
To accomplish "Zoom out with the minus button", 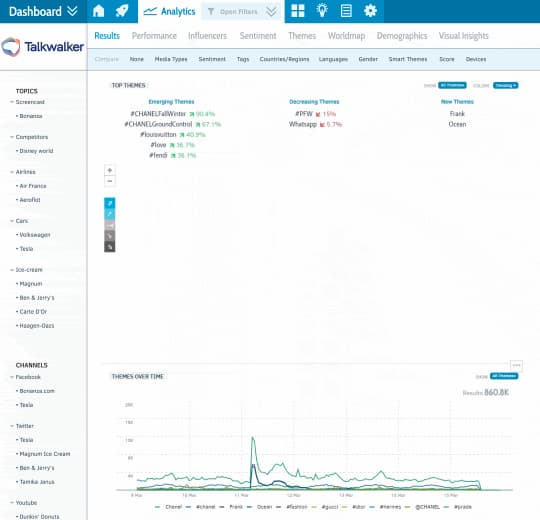I will click(x=110, y=181).
